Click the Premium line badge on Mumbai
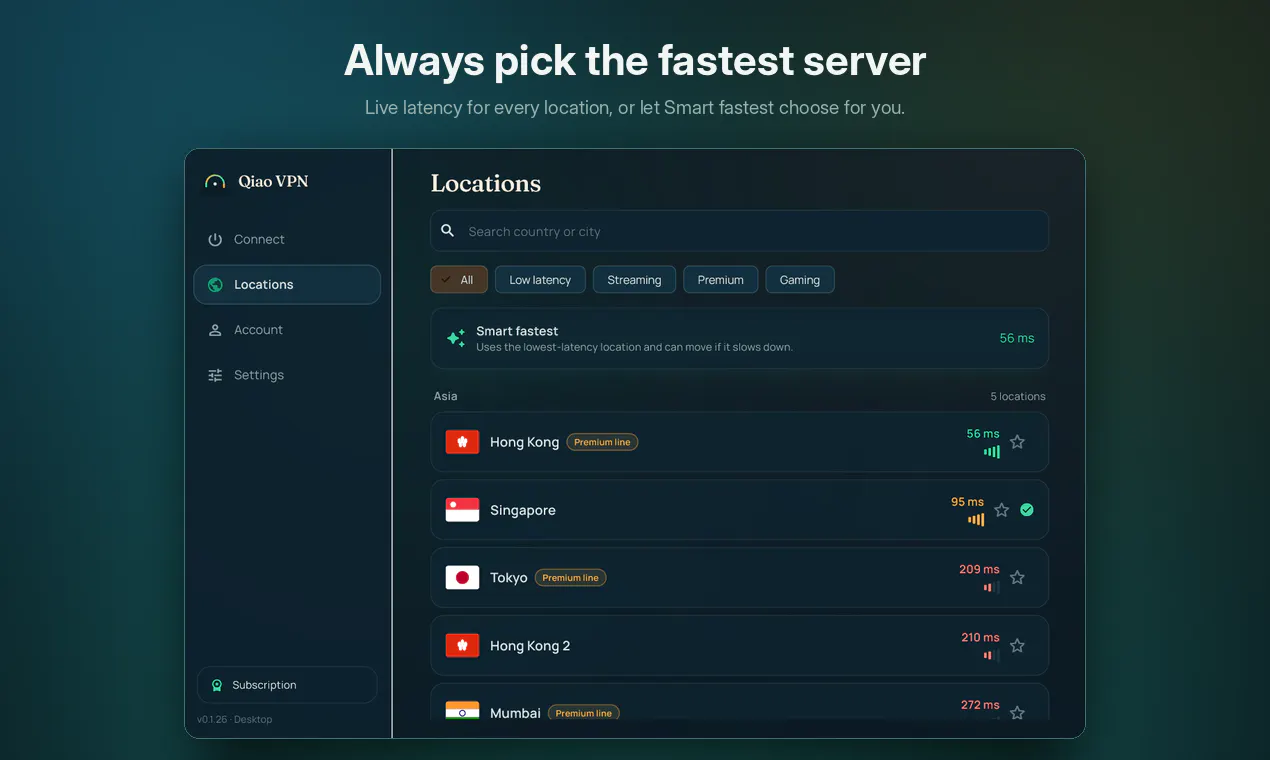1270x760 pixels. tap(584, 713)
